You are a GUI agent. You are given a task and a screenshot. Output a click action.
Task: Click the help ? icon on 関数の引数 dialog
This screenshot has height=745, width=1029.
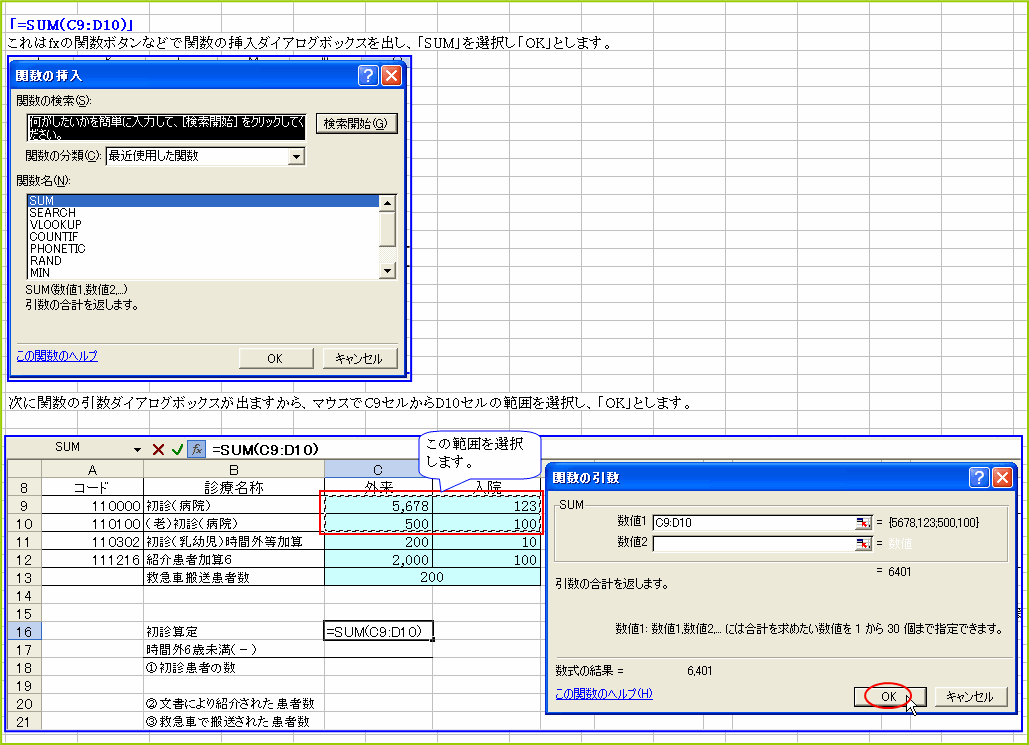coord(981,477)
